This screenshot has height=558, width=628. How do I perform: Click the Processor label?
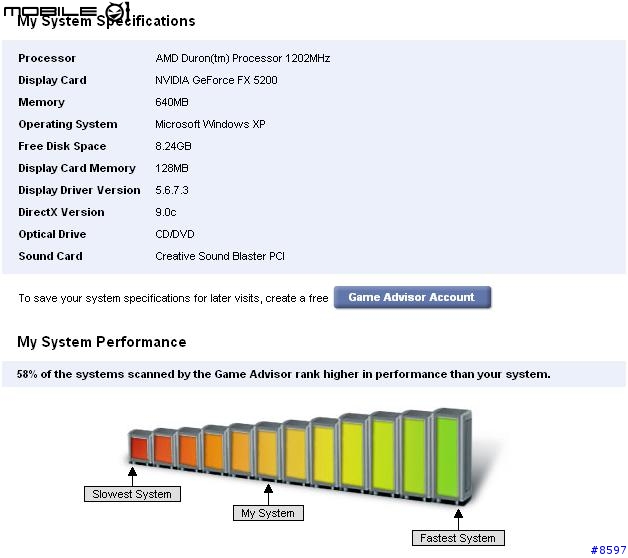pyautogui.click(x=47, y=58)
